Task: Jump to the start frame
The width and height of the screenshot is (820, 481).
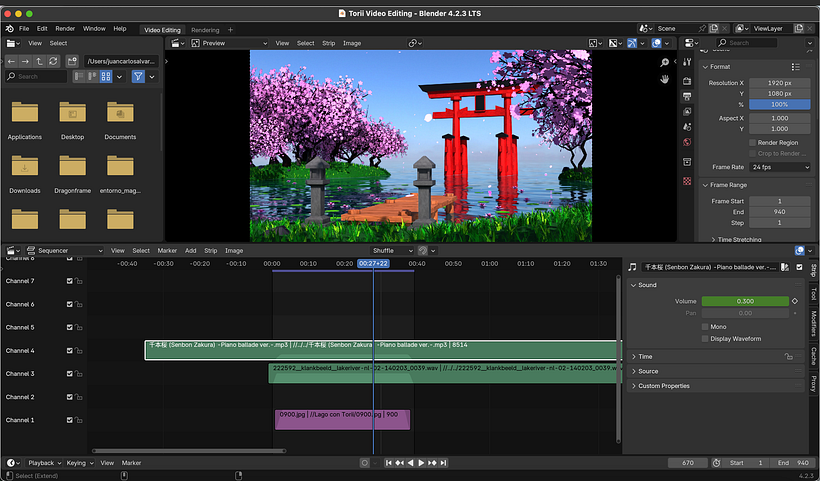Action: coord(389,463)
